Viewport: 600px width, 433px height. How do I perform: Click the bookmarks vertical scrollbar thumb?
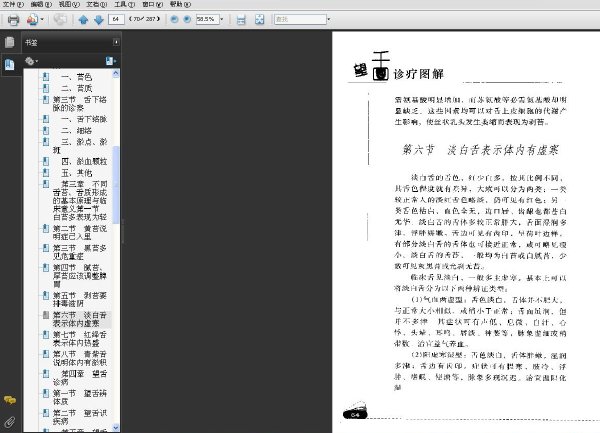pos(116,185)
